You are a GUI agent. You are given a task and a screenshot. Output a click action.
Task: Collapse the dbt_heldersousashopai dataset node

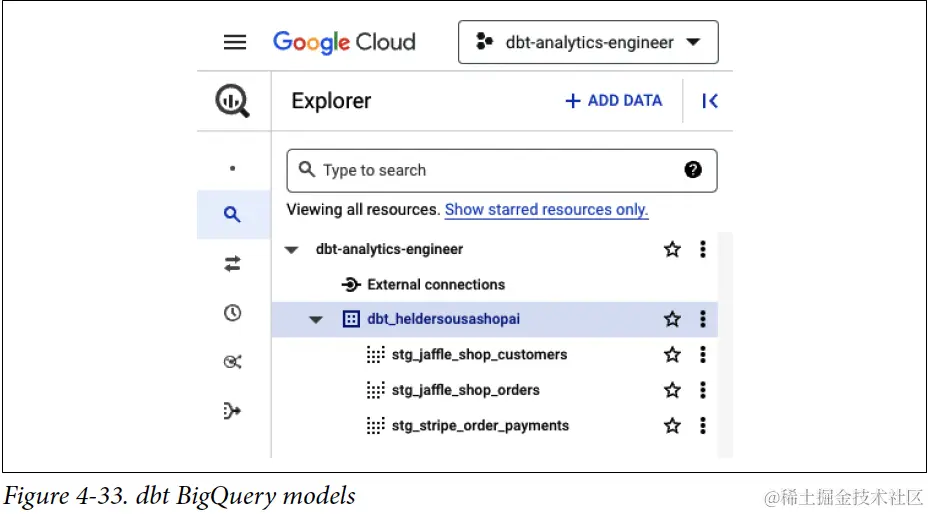[x=316, y=320]
